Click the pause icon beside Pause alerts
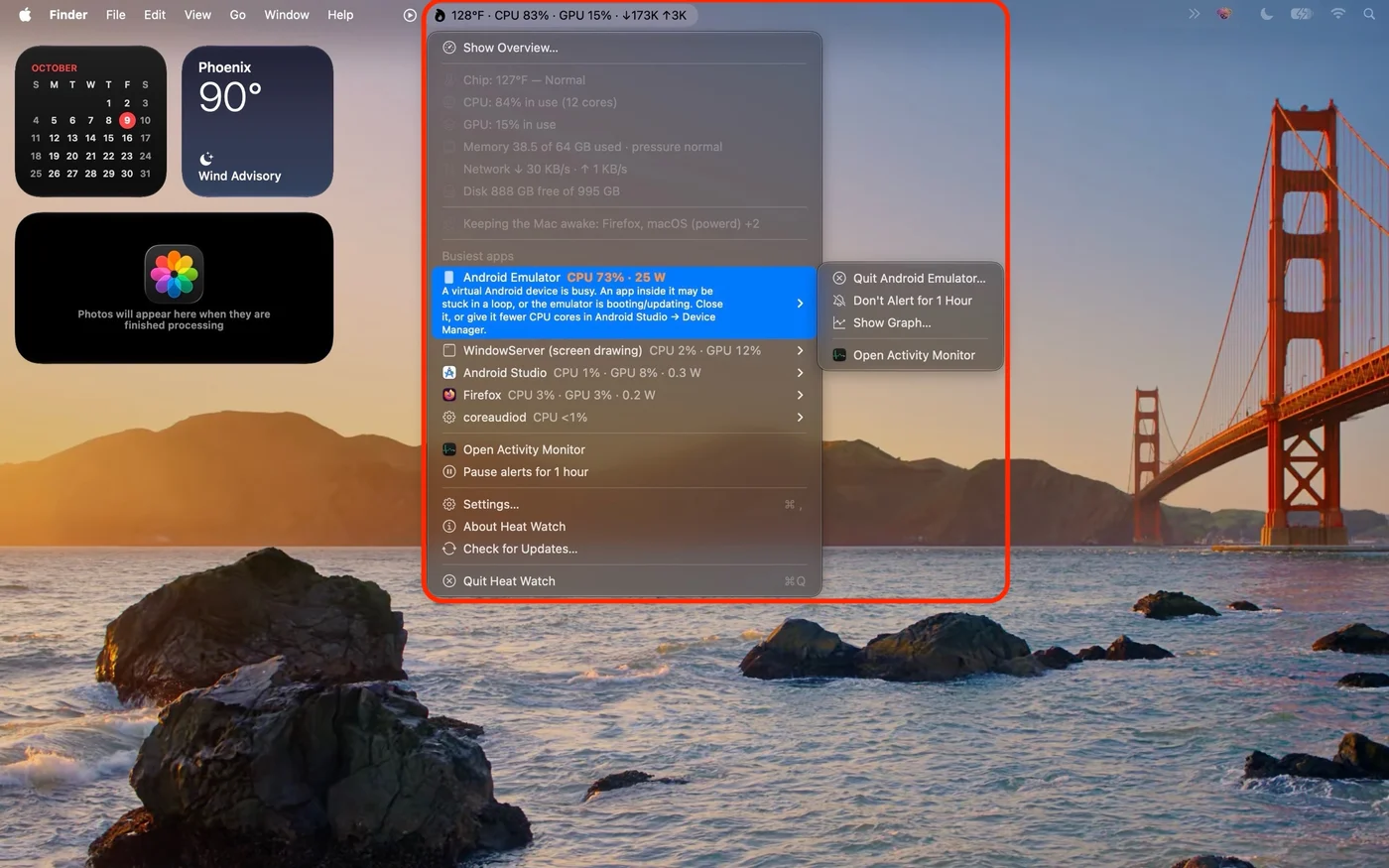The width and height of the screenshot is (1389, 868). point(448,472)
